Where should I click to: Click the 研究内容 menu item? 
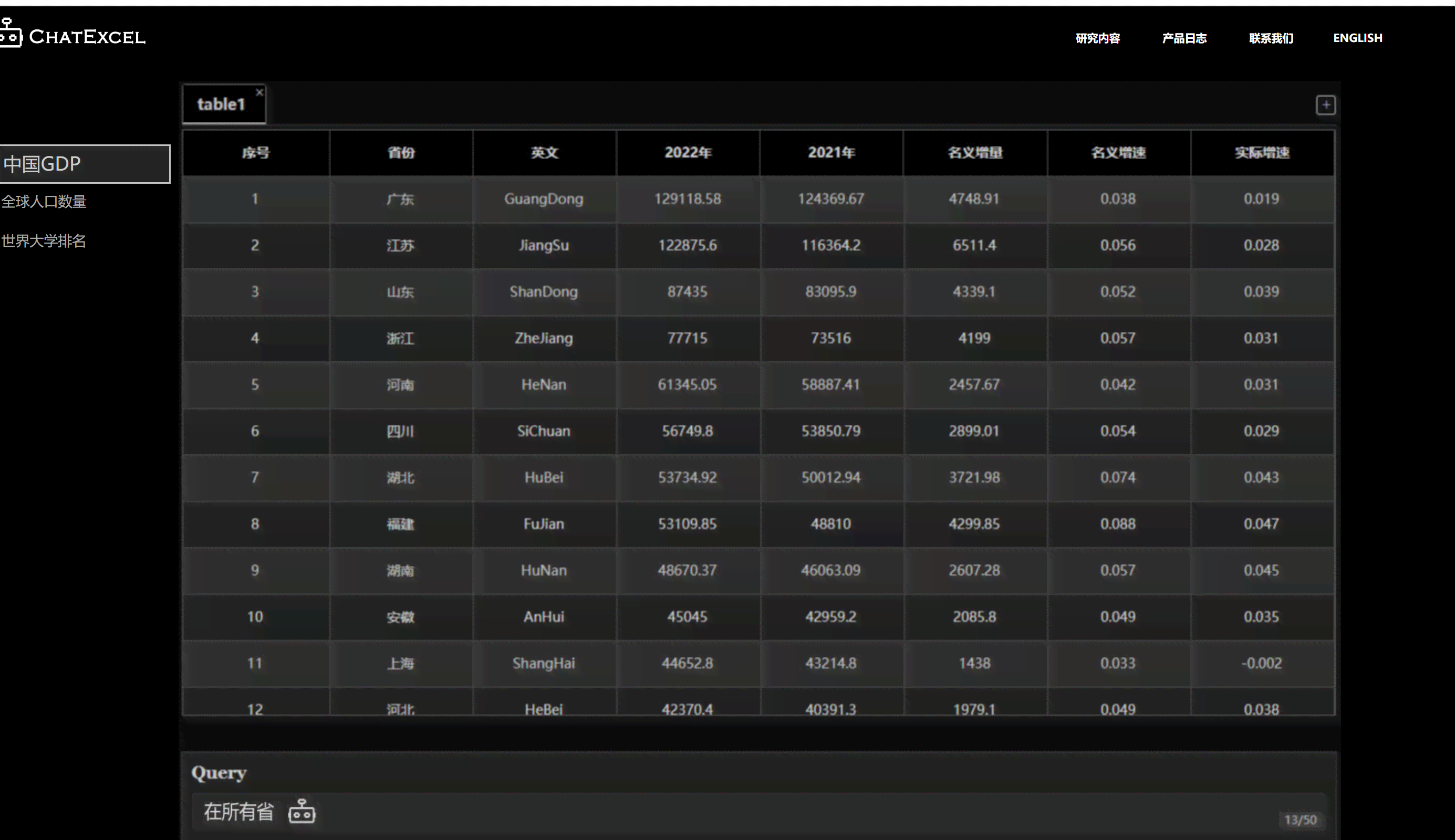[1097, 38]
